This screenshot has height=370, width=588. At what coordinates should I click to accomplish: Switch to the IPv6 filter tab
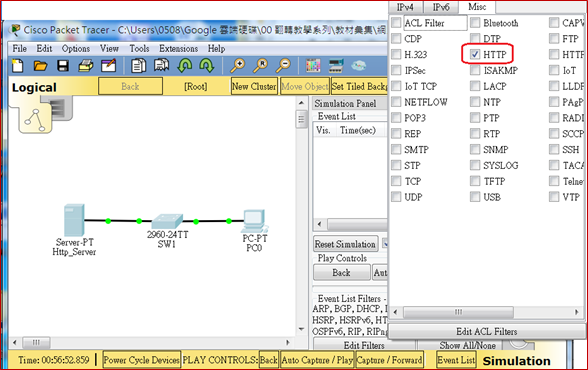point(441,7)
